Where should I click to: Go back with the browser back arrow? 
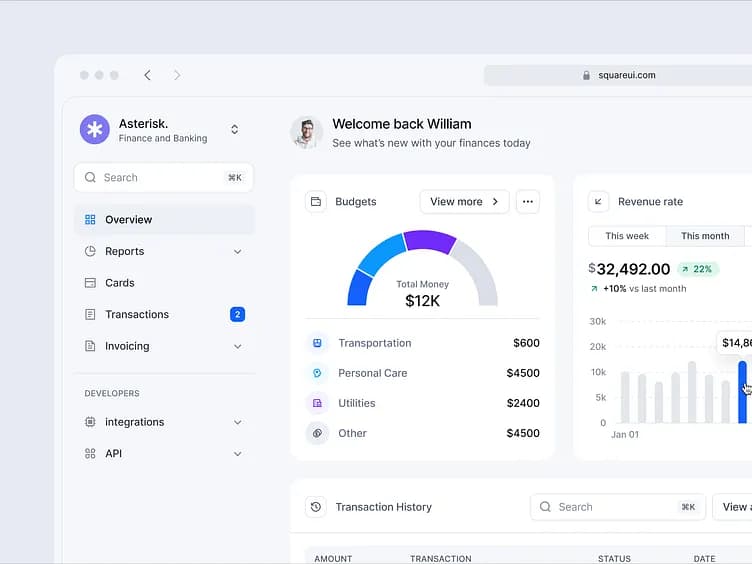[148, 75]
